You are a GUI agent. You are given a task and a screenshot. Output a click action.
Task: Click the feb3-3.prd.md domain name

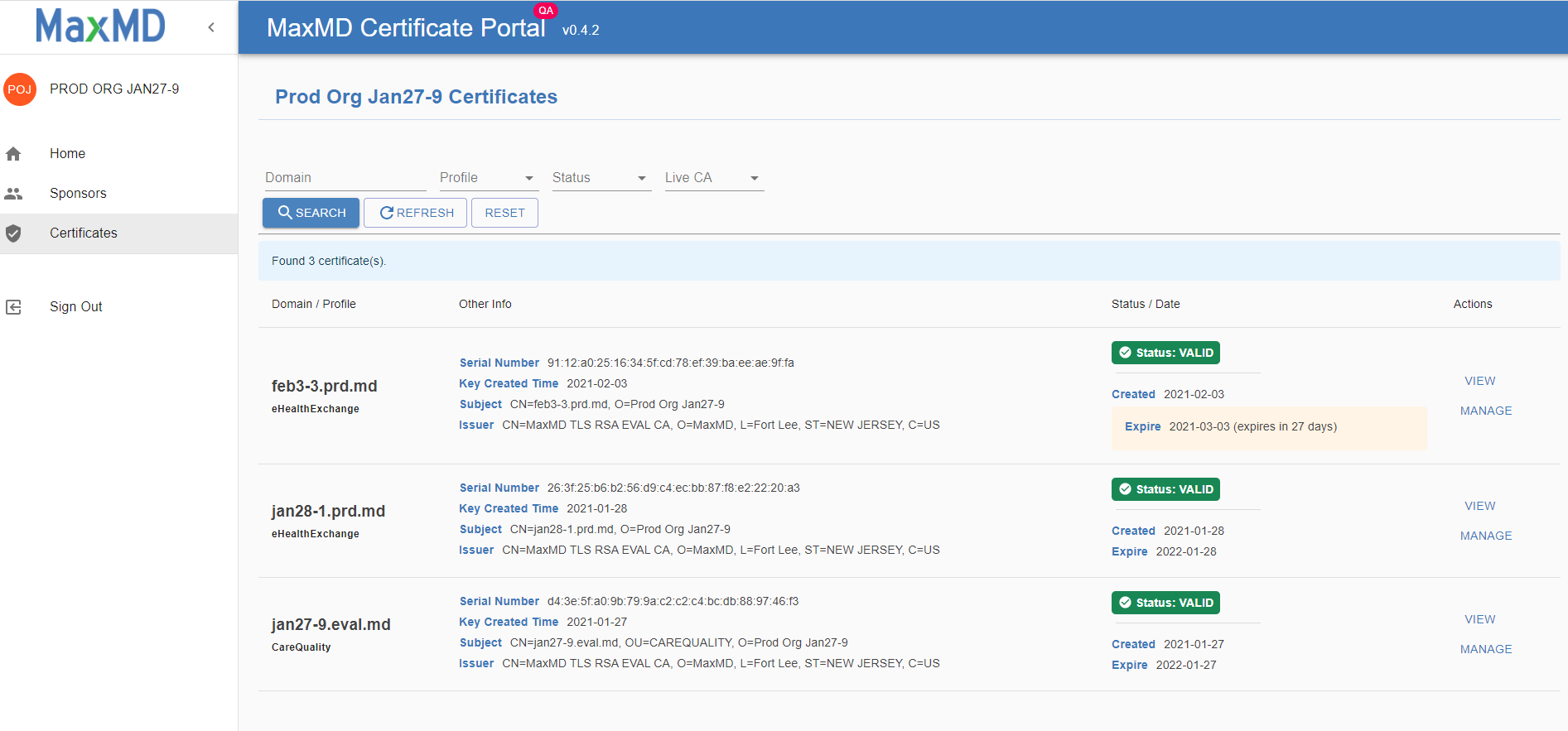point(324,387)
